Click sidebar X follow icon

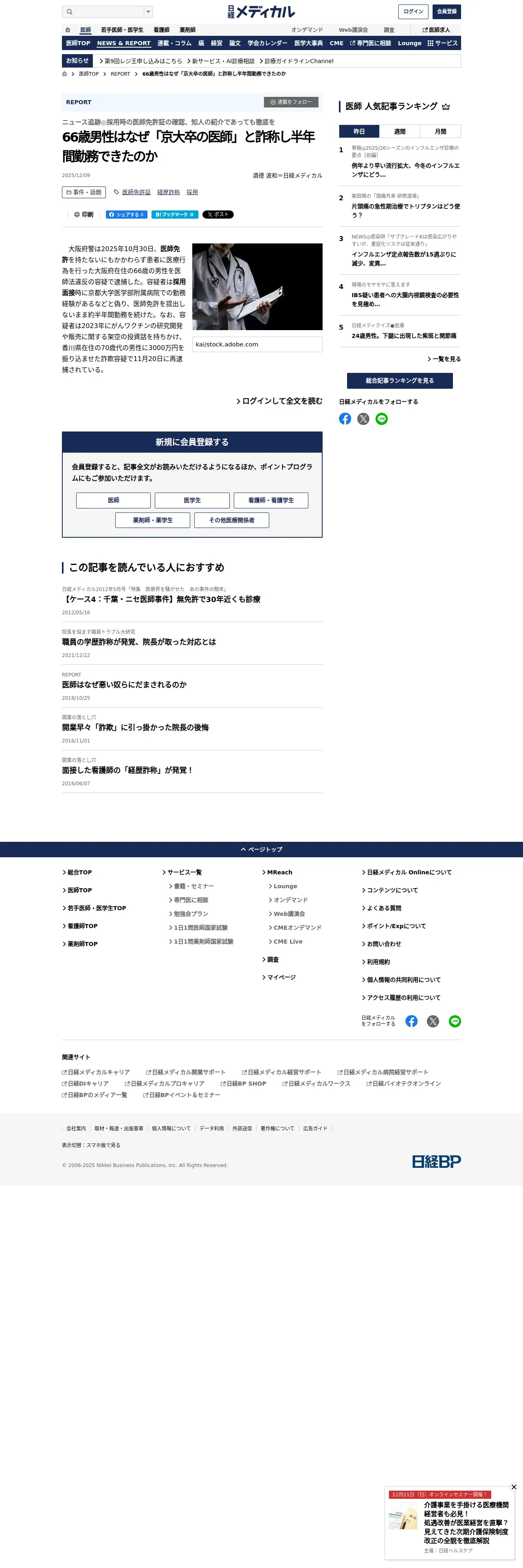(x=363, y=419)
